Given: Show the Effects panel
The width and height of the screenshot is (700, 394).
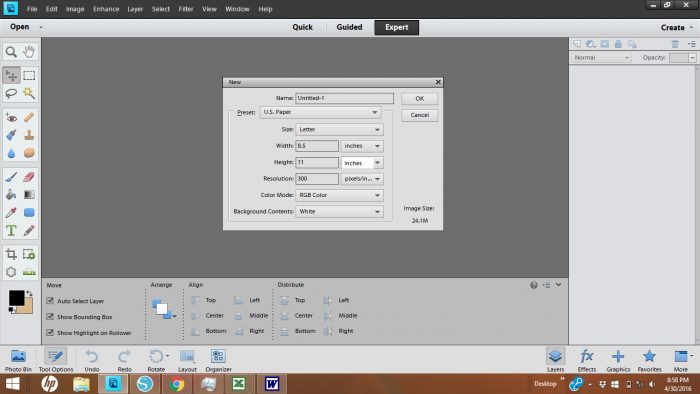Looking at the screenshot, I should click(587, 361).
